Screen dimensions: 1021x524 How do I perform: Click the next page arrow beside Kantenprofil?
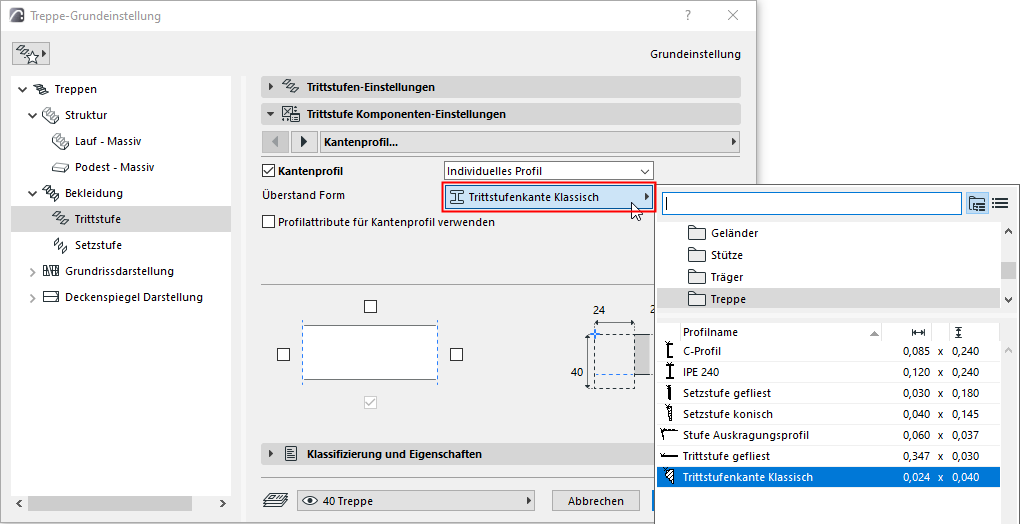(x=305, y=142)
